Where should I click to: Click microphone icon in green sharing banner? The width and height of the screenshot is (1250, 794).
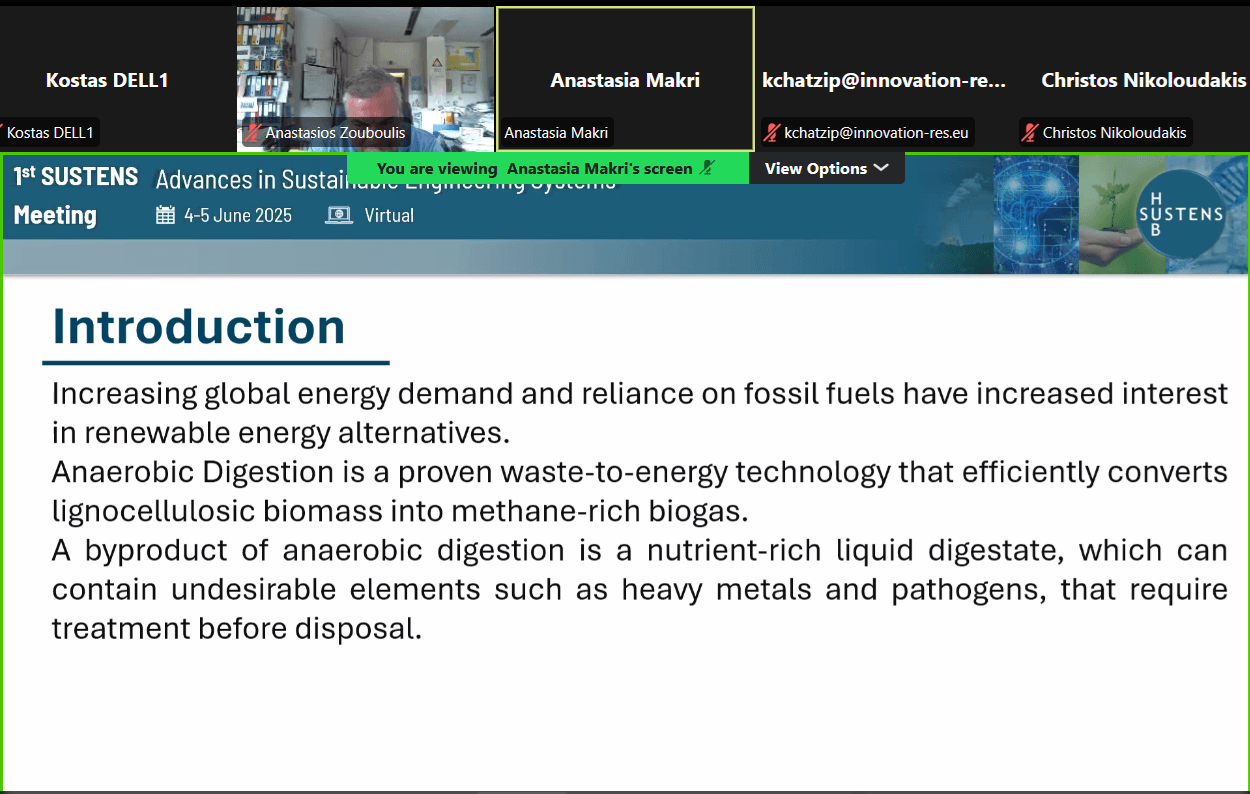[x=708, y=168]
